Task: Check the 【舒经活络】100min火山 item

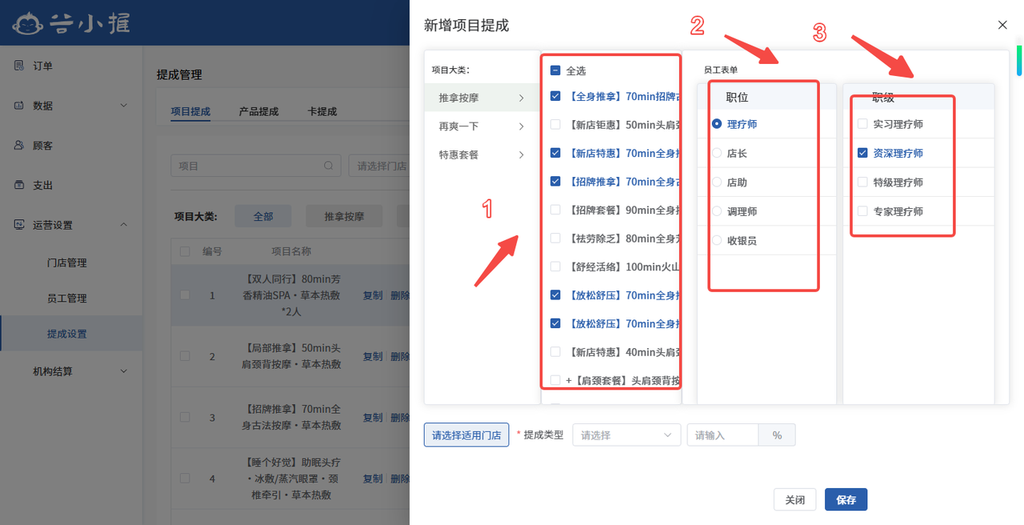Action: pos(555,266)
